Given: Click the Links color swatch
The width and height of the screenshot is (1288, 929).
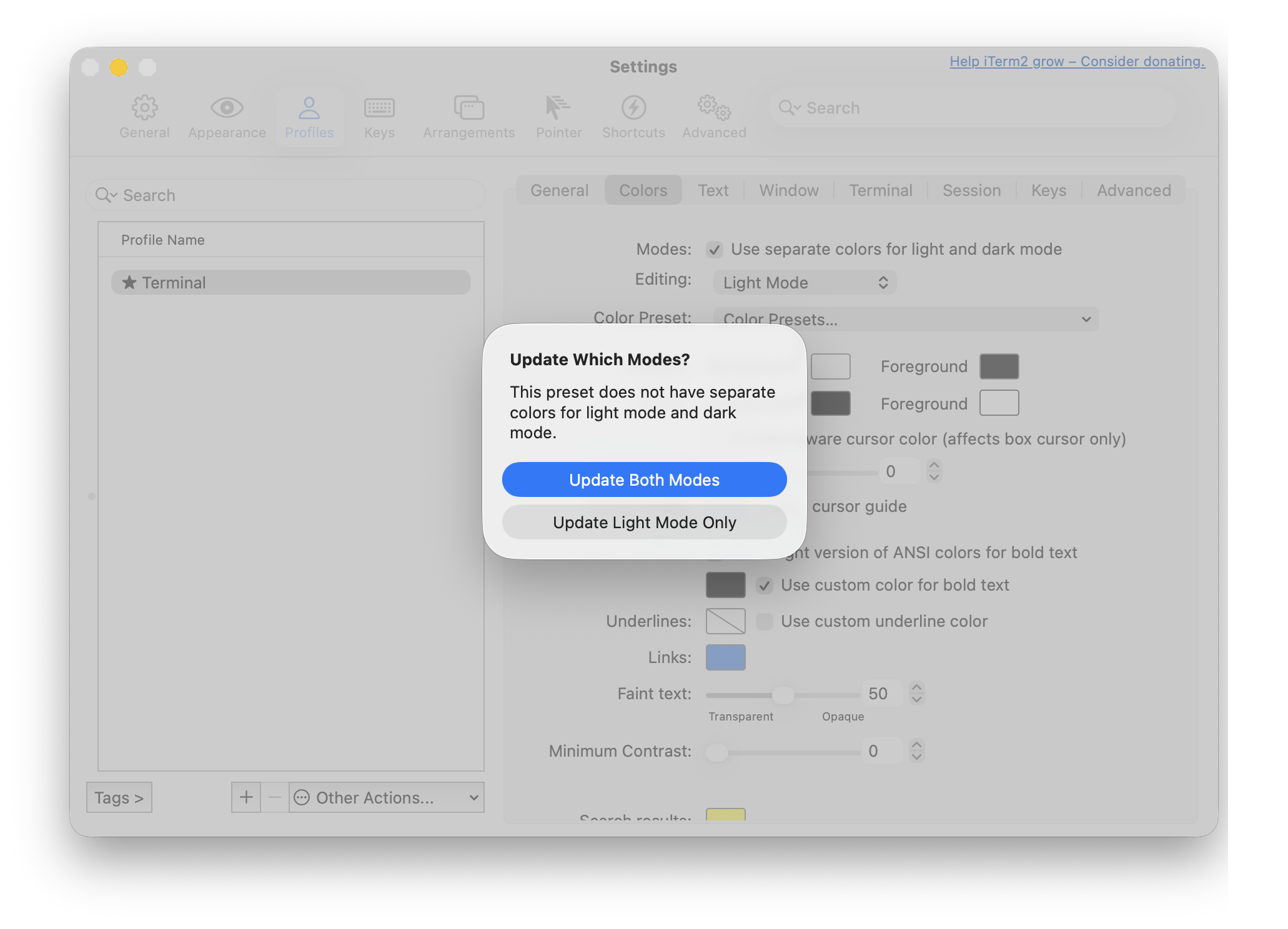Looking at the screenshot, I should (x=725, y=657).
